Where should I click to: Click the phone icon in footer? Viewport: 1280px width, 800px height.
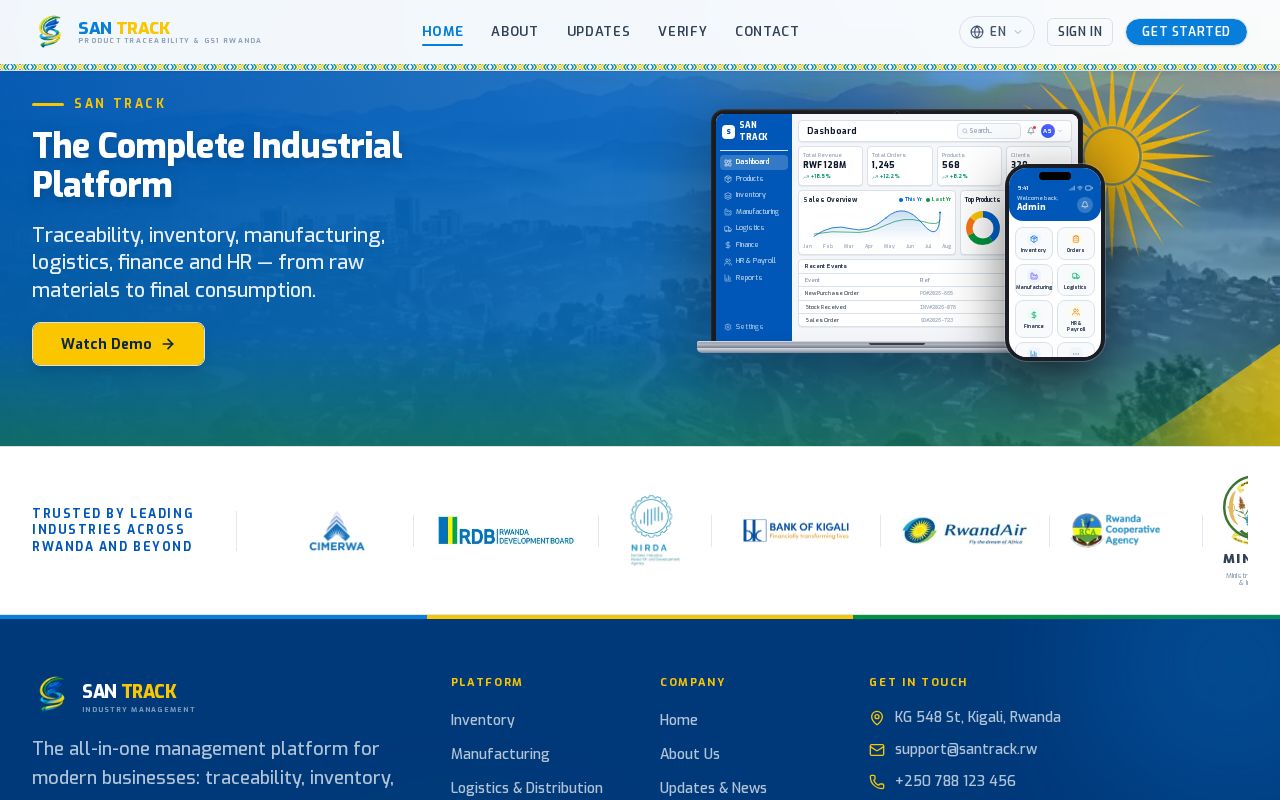point(877,782)
